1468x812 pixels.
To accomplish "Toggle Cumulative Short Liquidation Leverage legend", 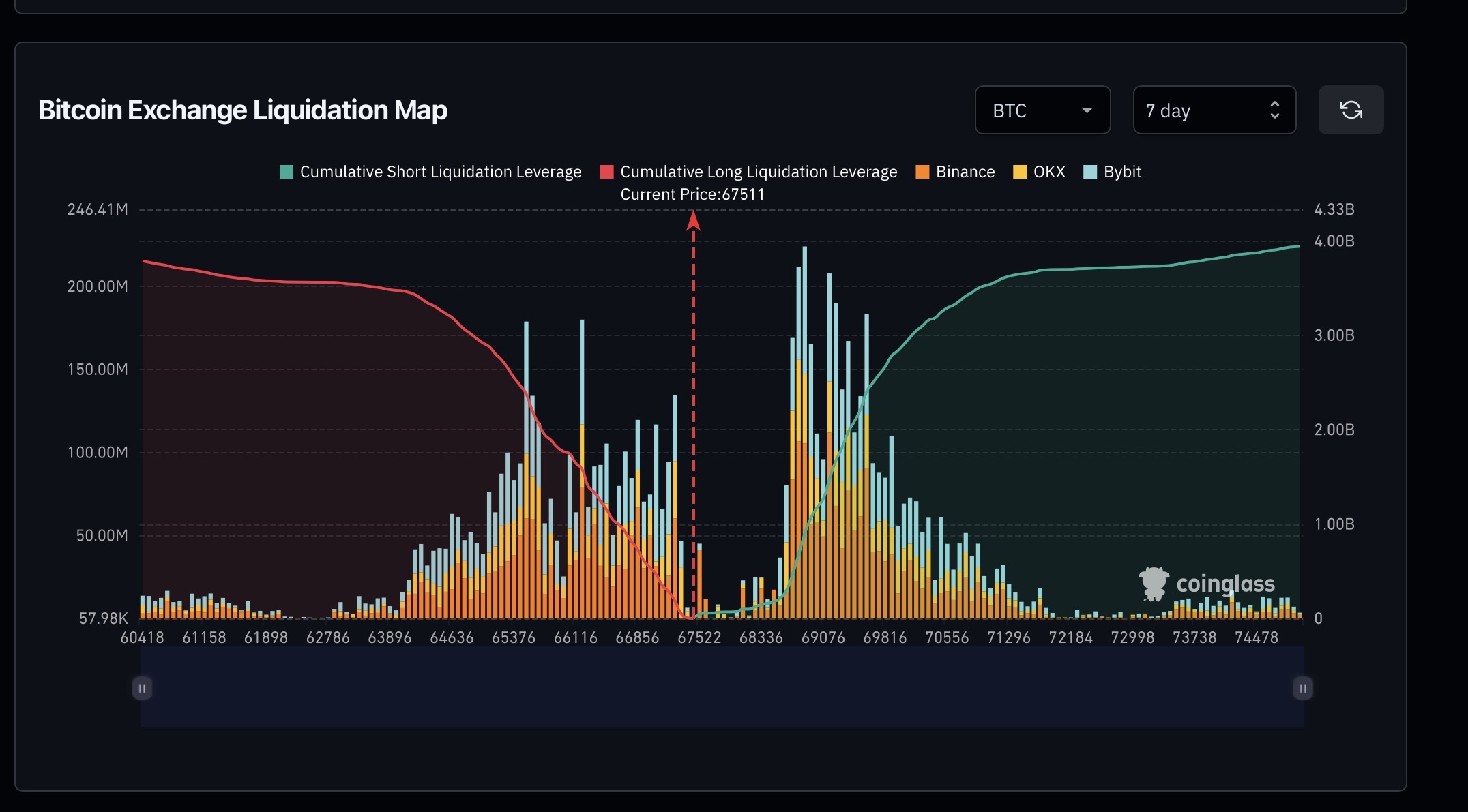I will click(x=440, y=172).
